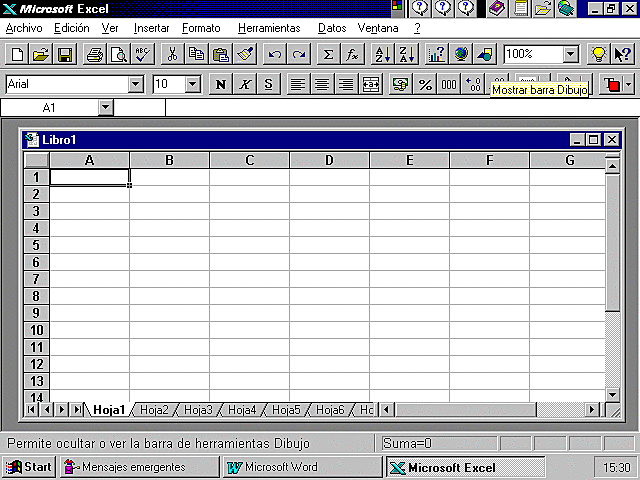
Task: Click the Redo arrow icon
Action: (299, 54)
